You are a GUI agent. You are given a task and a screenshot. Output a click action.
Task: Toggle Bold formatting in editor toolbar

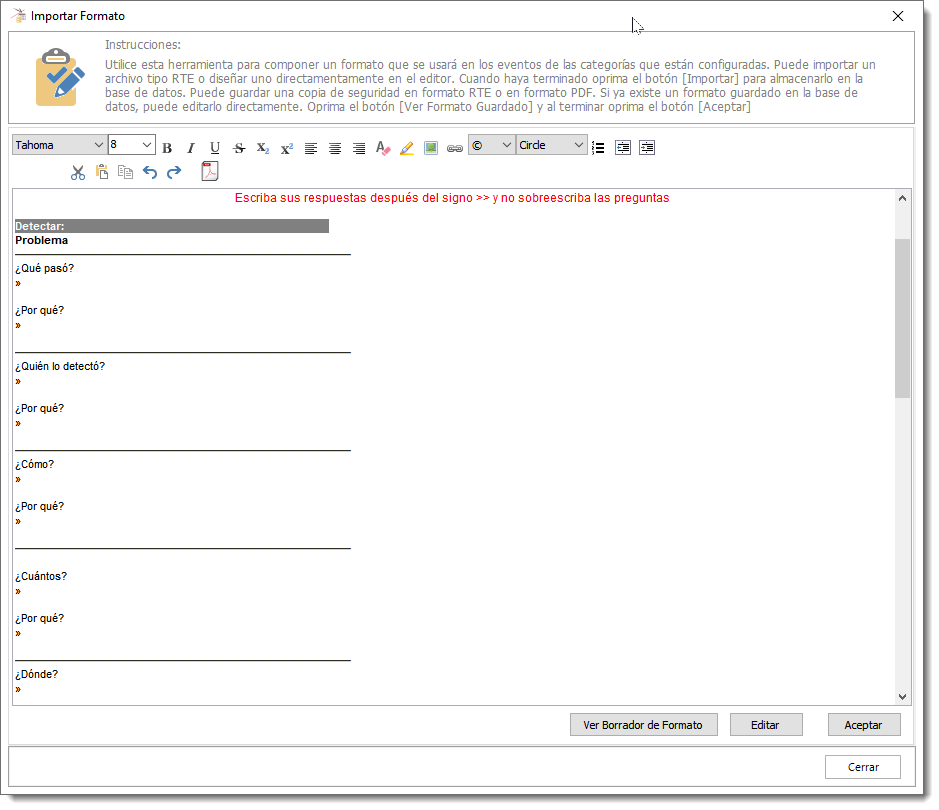pos(167,148)
